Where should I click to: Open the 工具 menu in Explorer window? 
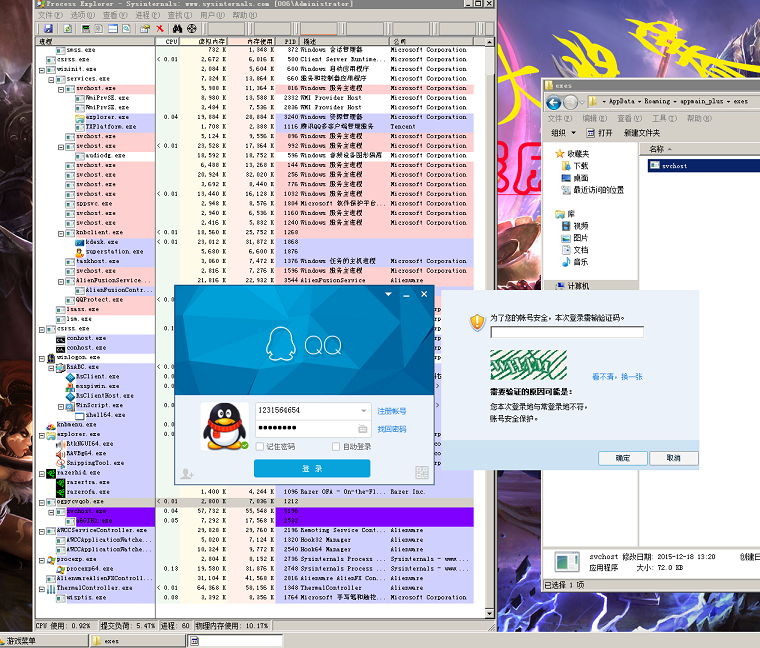point(664,118)
